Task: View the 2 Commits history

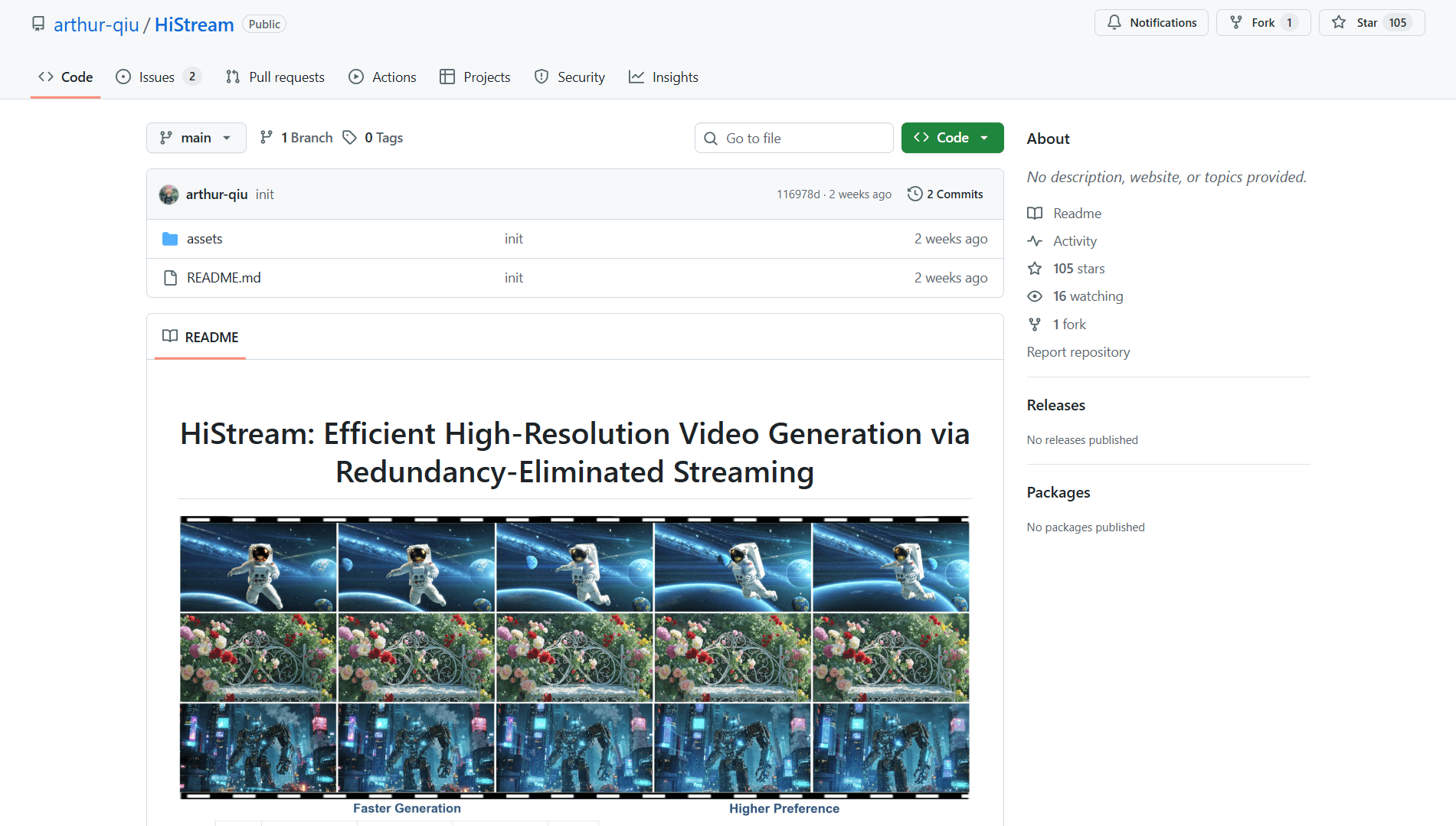Action: pyautogui.click(x=945, y=194)
